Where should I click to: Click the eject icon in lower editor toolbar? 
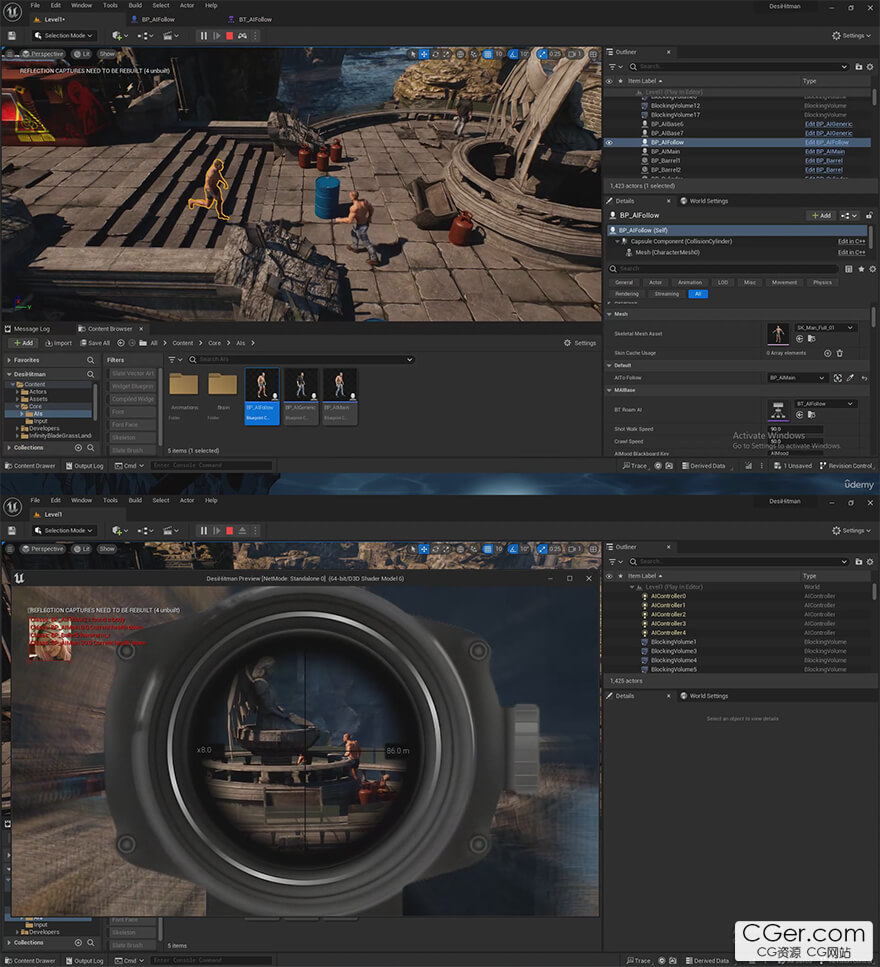pos(242,530)
